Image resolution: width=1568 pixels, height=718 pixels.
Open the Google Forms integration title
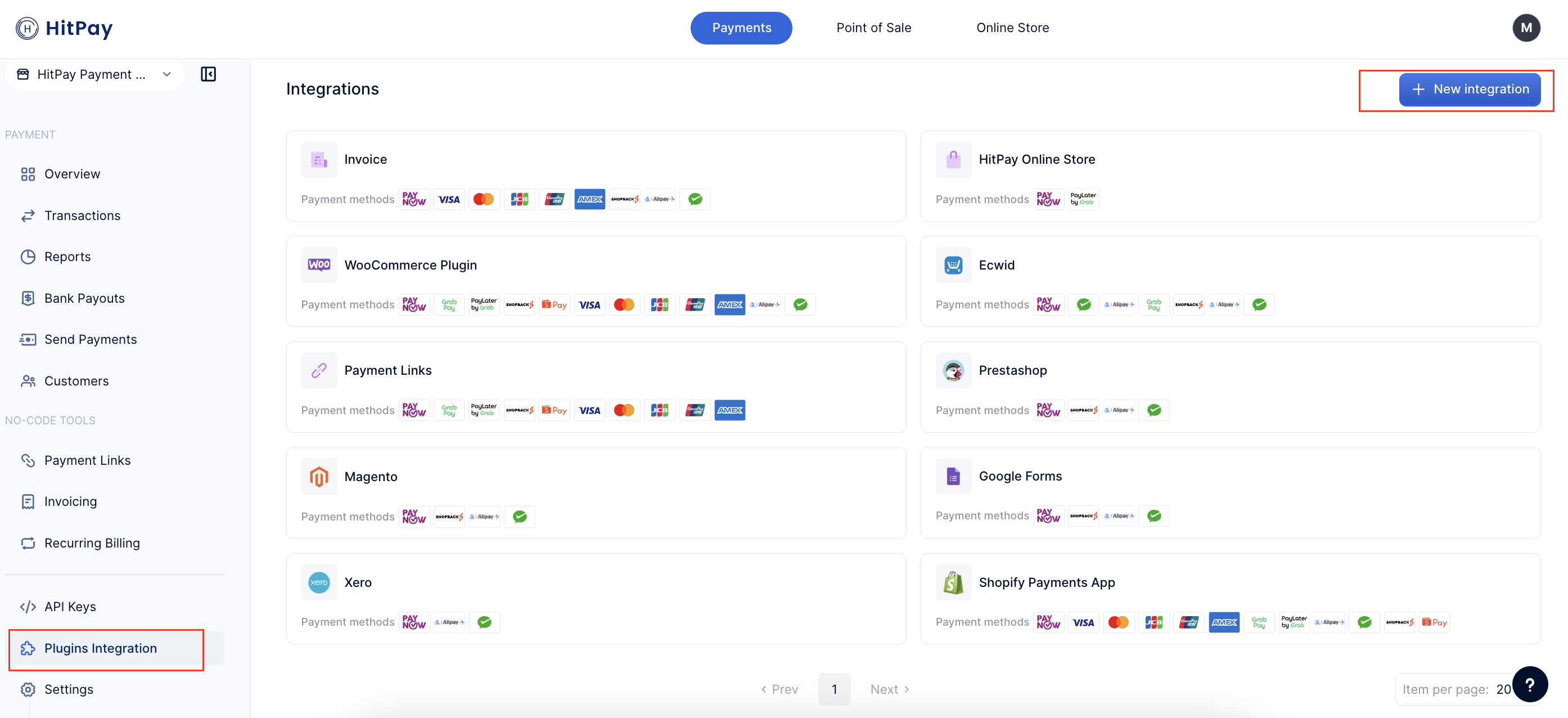[1020, 476]
